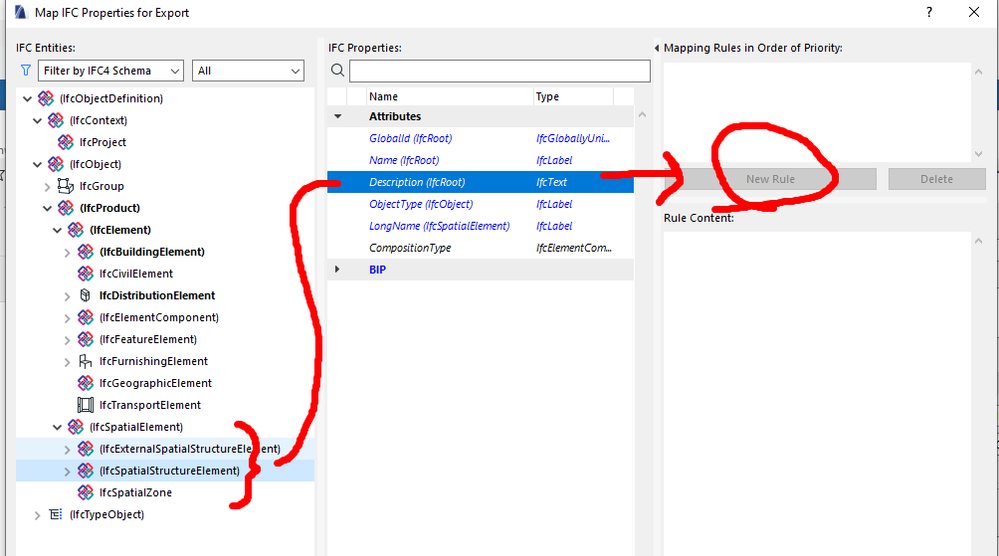Click the (IfcContext) entity icon
Image resolution: width=999 pixels, height=556 pixels.
pyautogui.click(x=56, y=120)
